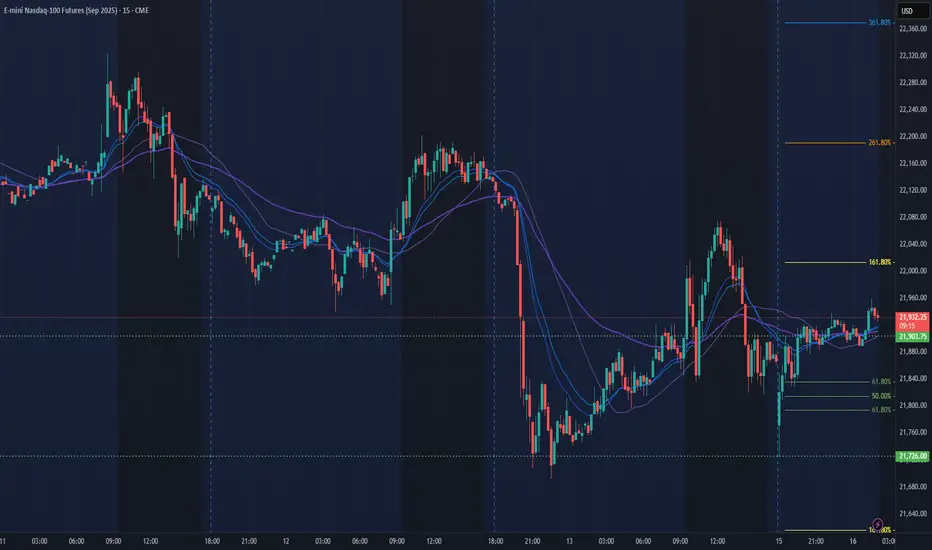The height and width of the screenshot is (550, 932).
Task: Click the 21,760.00 price axis value
Action: 913,432
